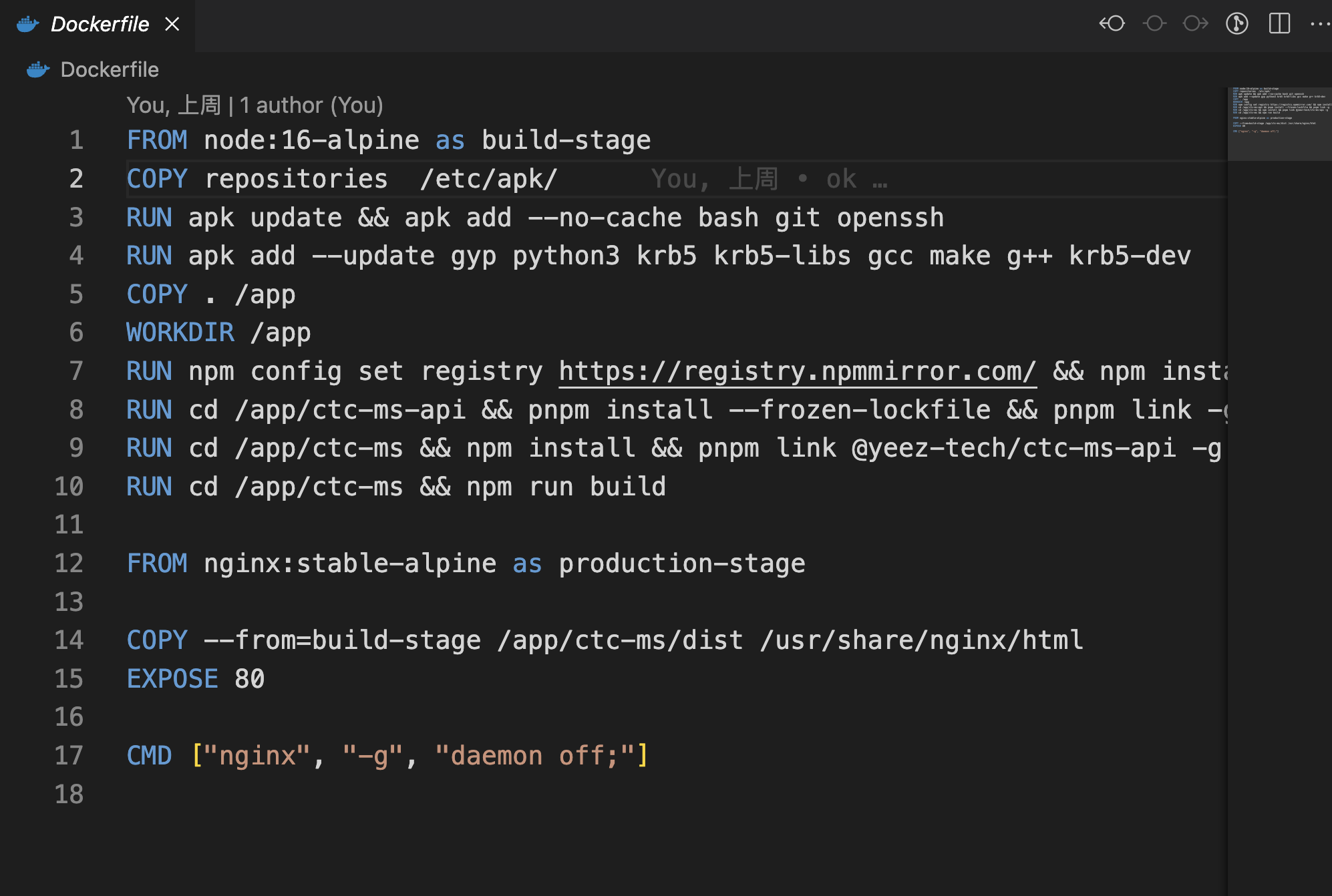Click 'build-stage' text on line 1
This screenshot has width=1332, height=896.
click(x=566, y=140)
